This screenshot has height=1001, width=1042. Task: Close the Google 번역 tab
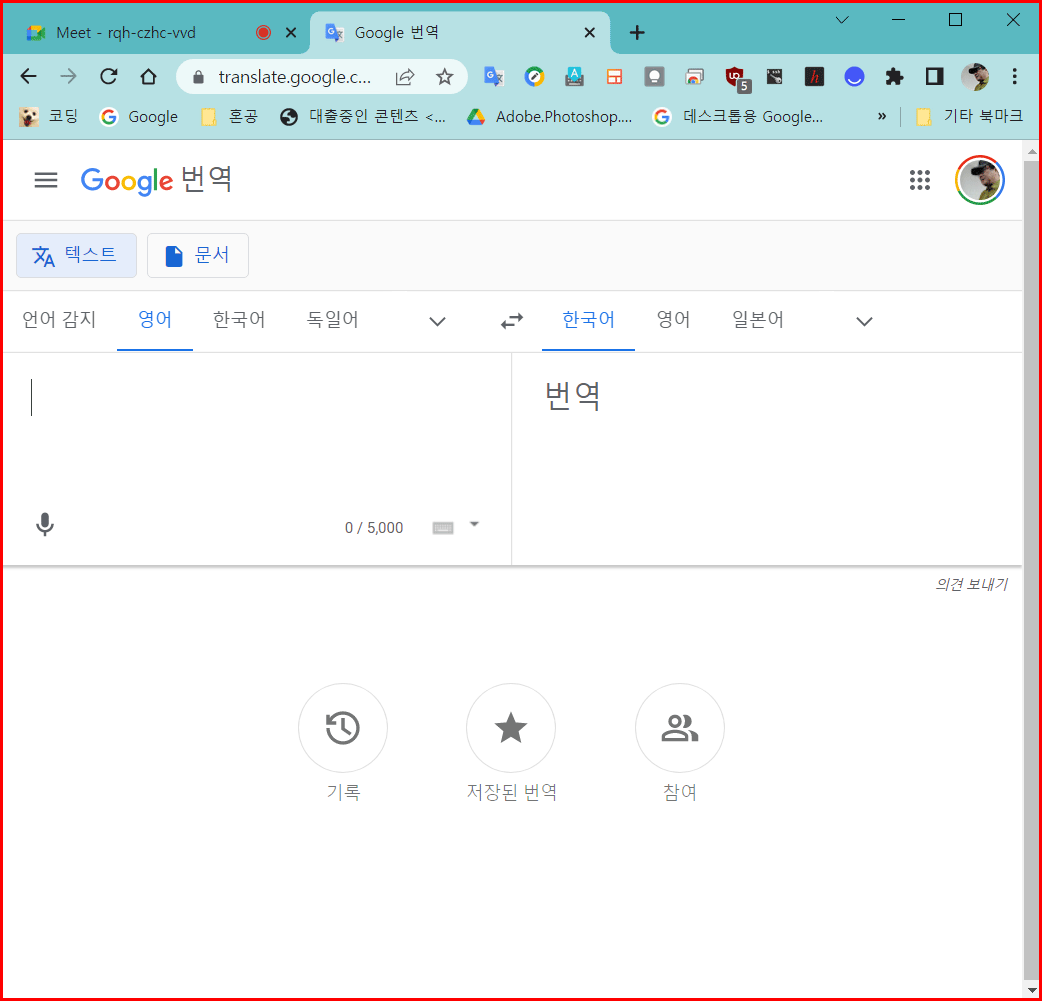pyautogui.click(x=589, y=33)
